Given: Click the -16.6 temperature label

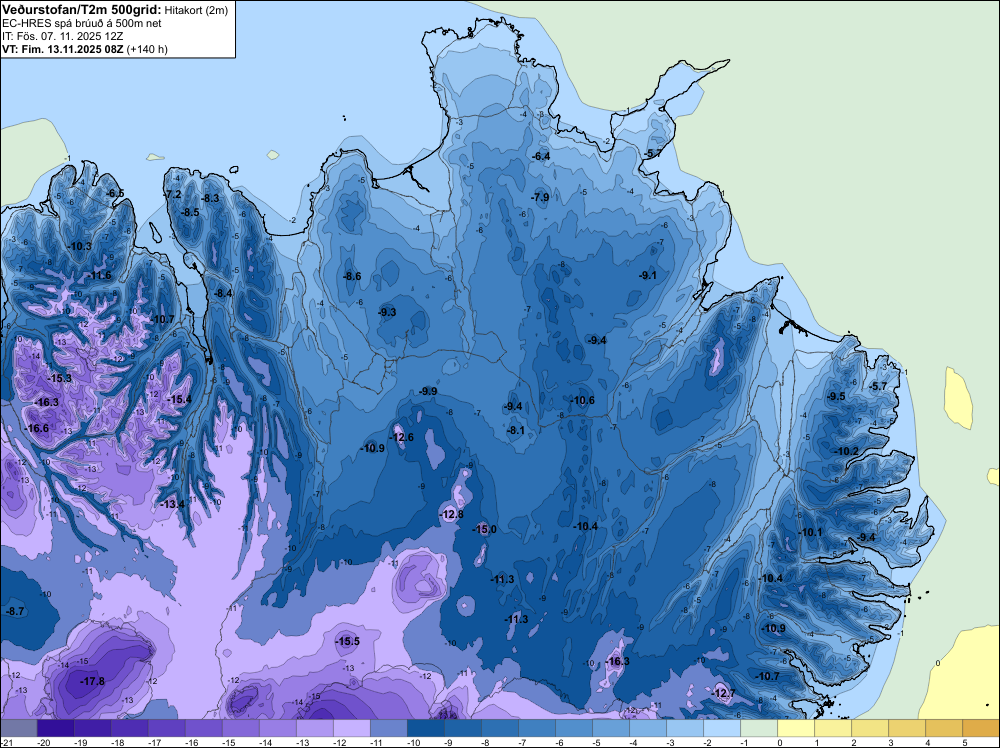Looking at the screenshot, I should point(37,429).
